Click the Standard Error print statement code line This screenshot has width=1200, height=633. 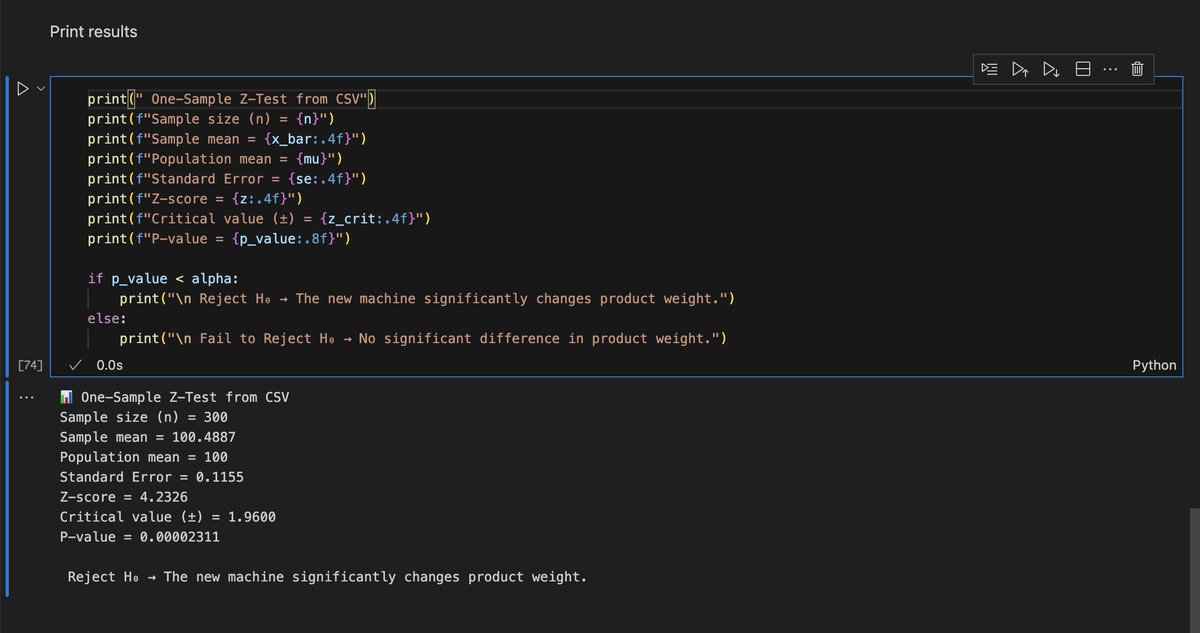pyautogui.click(x=227, y=179)
